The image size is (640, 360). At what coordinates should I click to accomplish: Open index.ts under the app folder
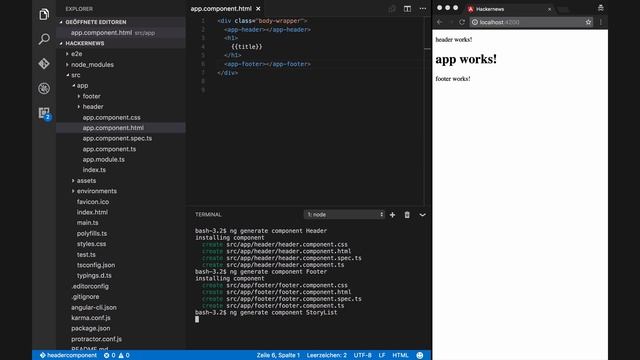94,170
